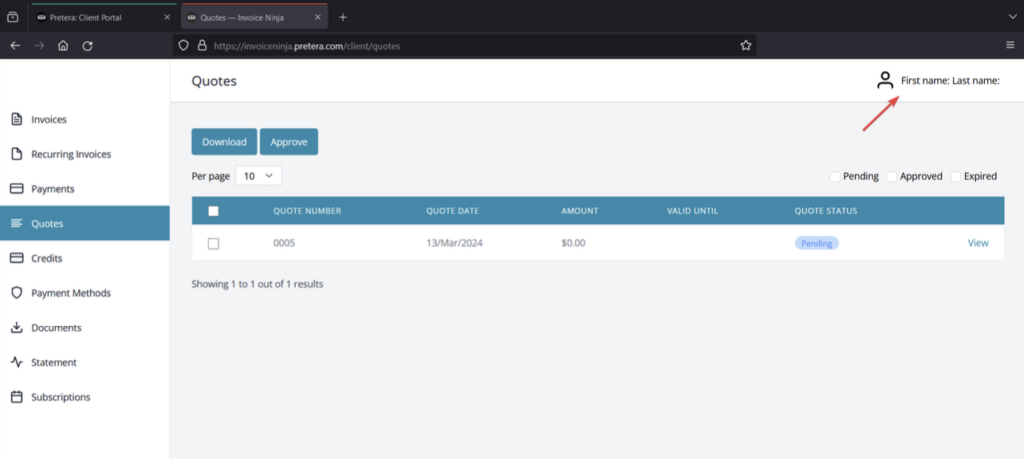This screenshot has width=1024, height=459.
Task: Bookmark page with the star icon
Action: pyautogui.click(x=745, y=46)
